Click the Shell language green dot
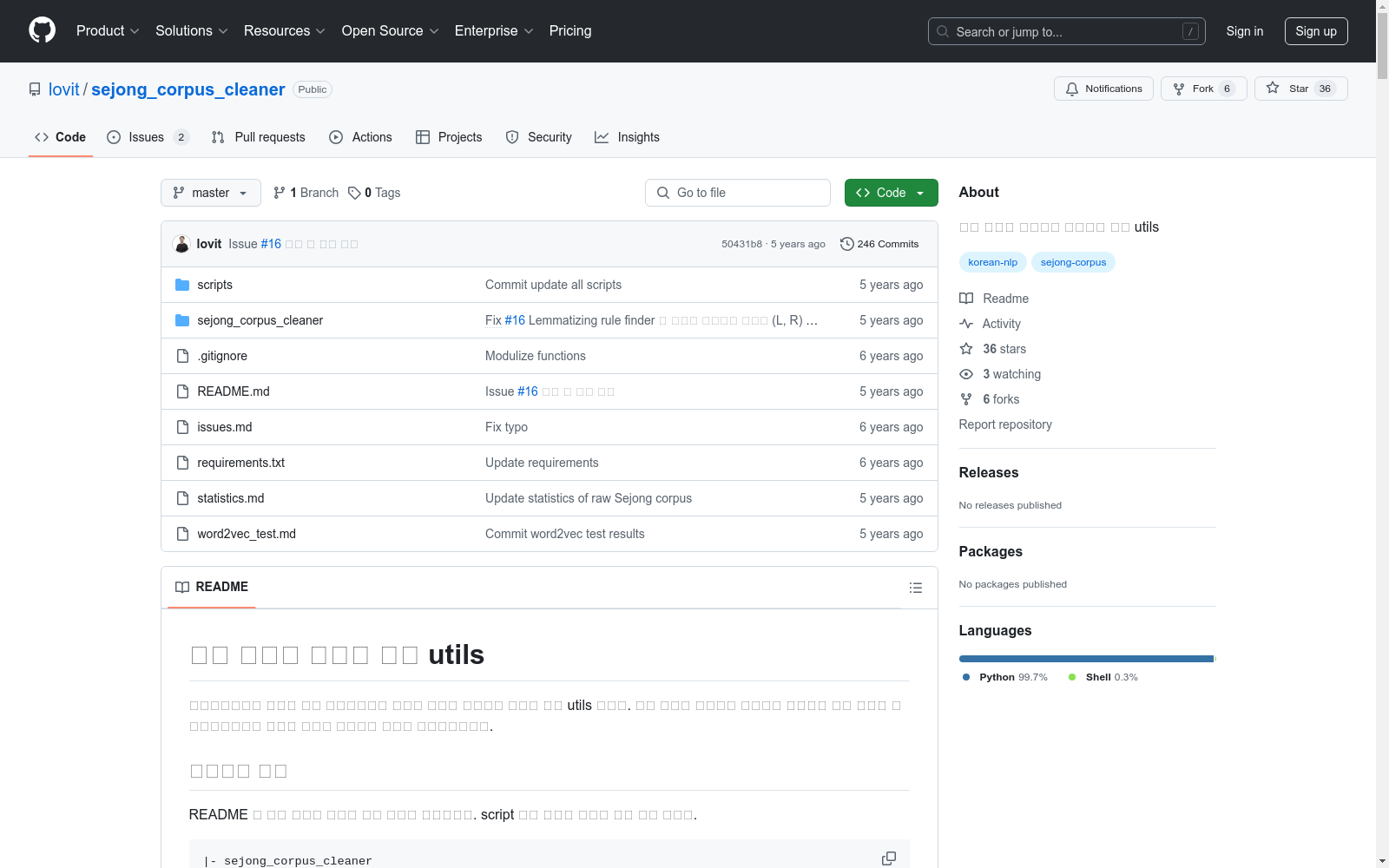The height and width of the screenshot is (868, 1389). 1072,677
